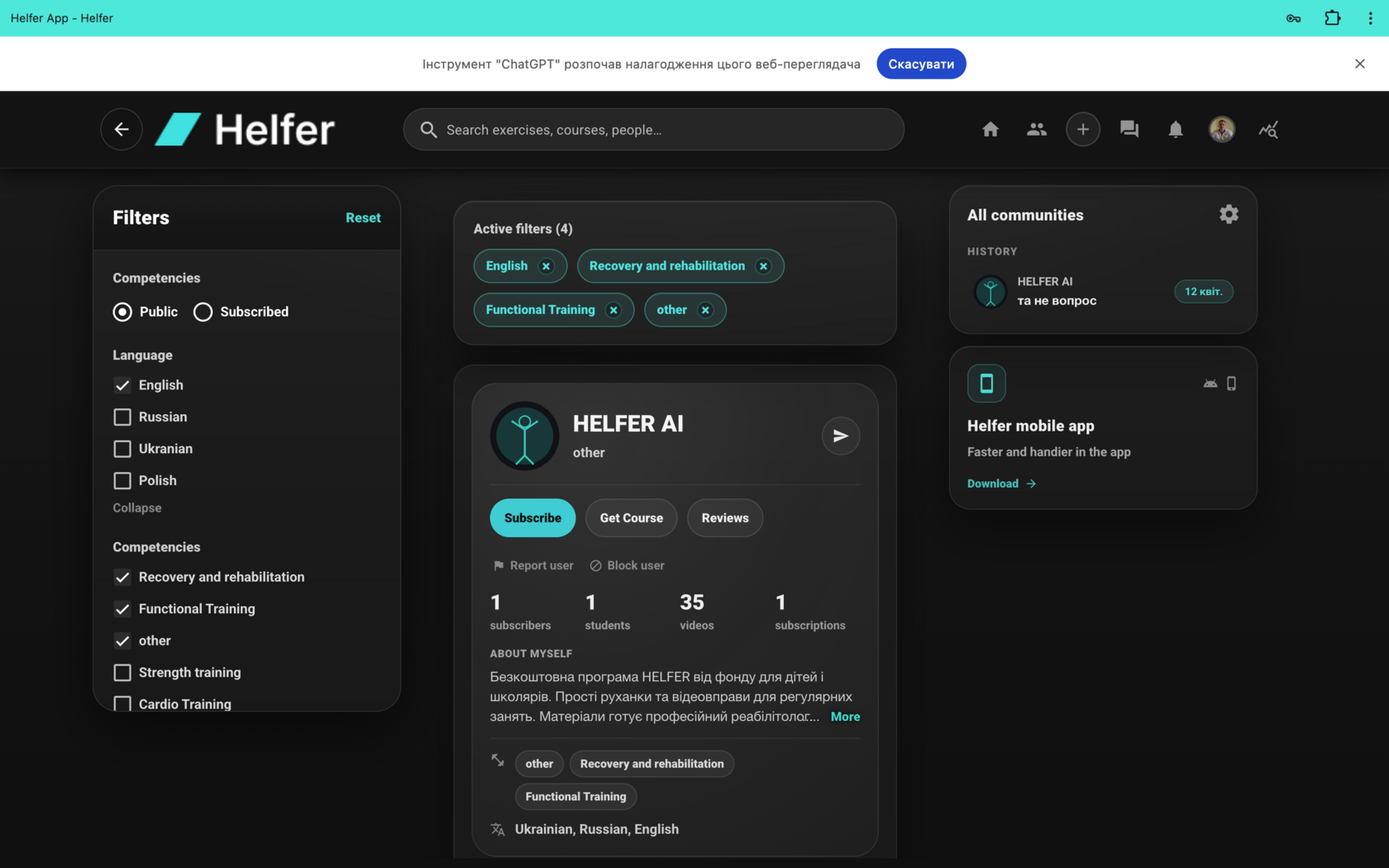Open the chat messages icon
Screen dimensions: 1389x868
[1129, 129]
